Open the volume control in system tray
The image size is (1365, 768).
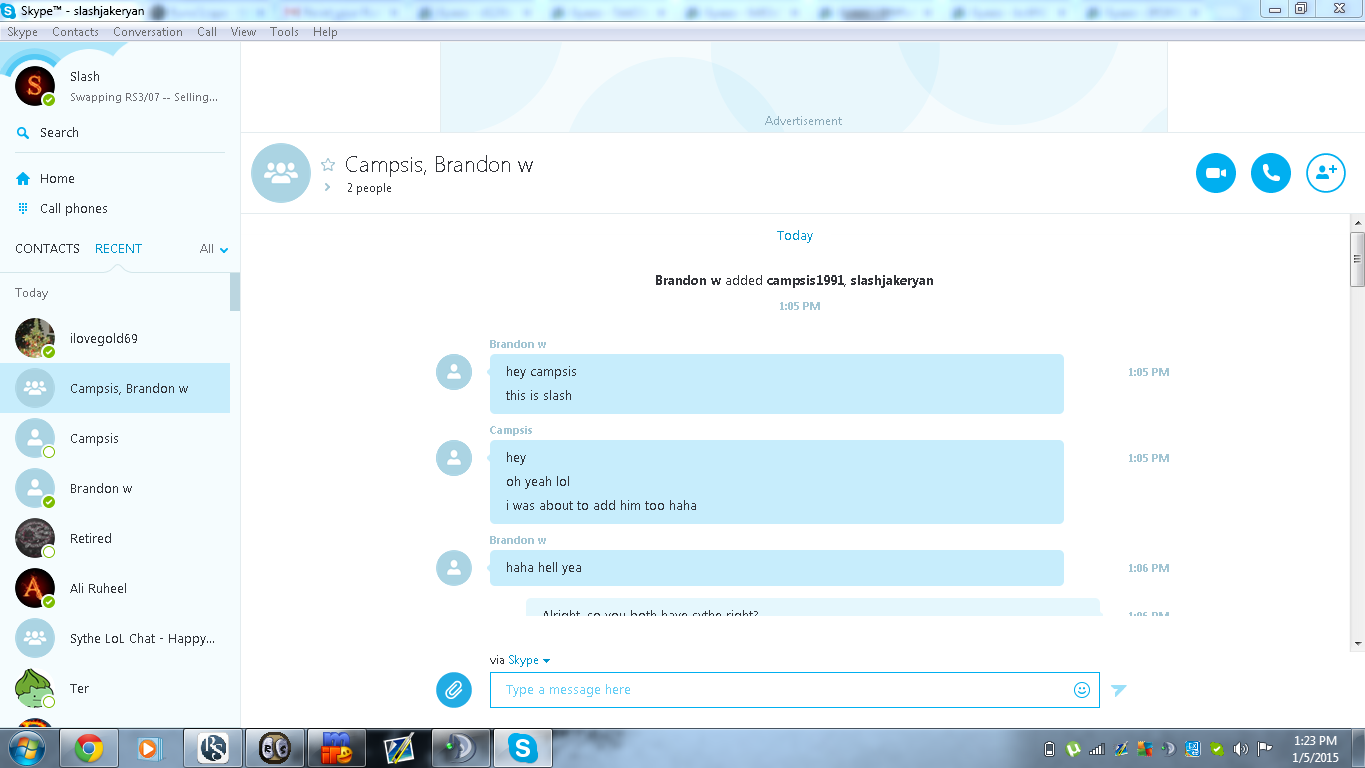pyautogui.click(x=1241, y=748)
